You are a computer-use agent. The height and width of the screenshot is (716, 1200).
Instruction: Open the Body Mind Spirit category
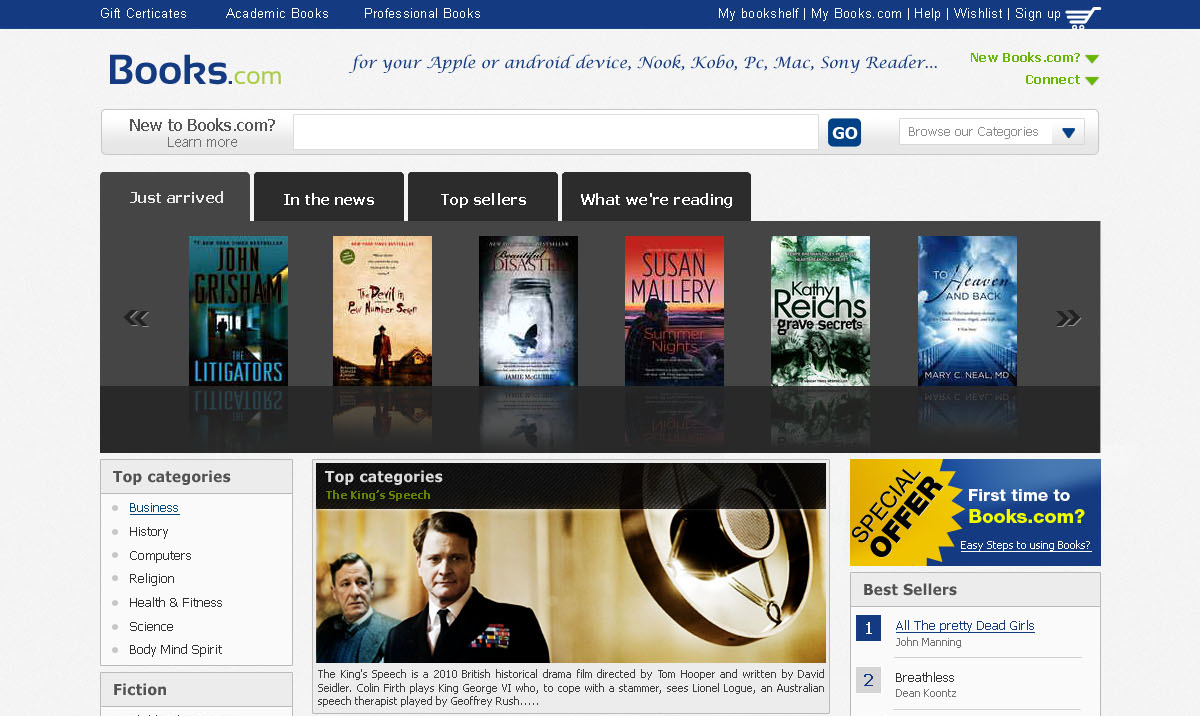(176, 650)
